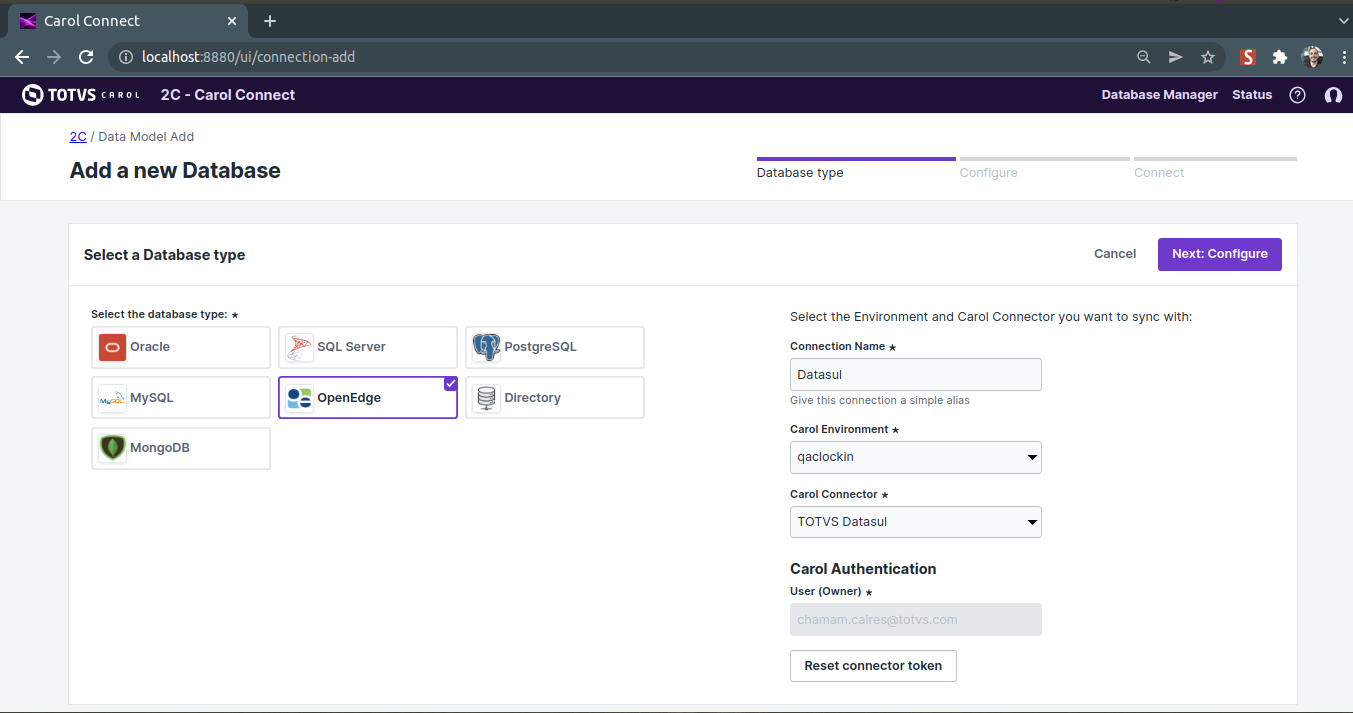
Task: Reload the page with the refresh icon
Action: coord(87,57)
